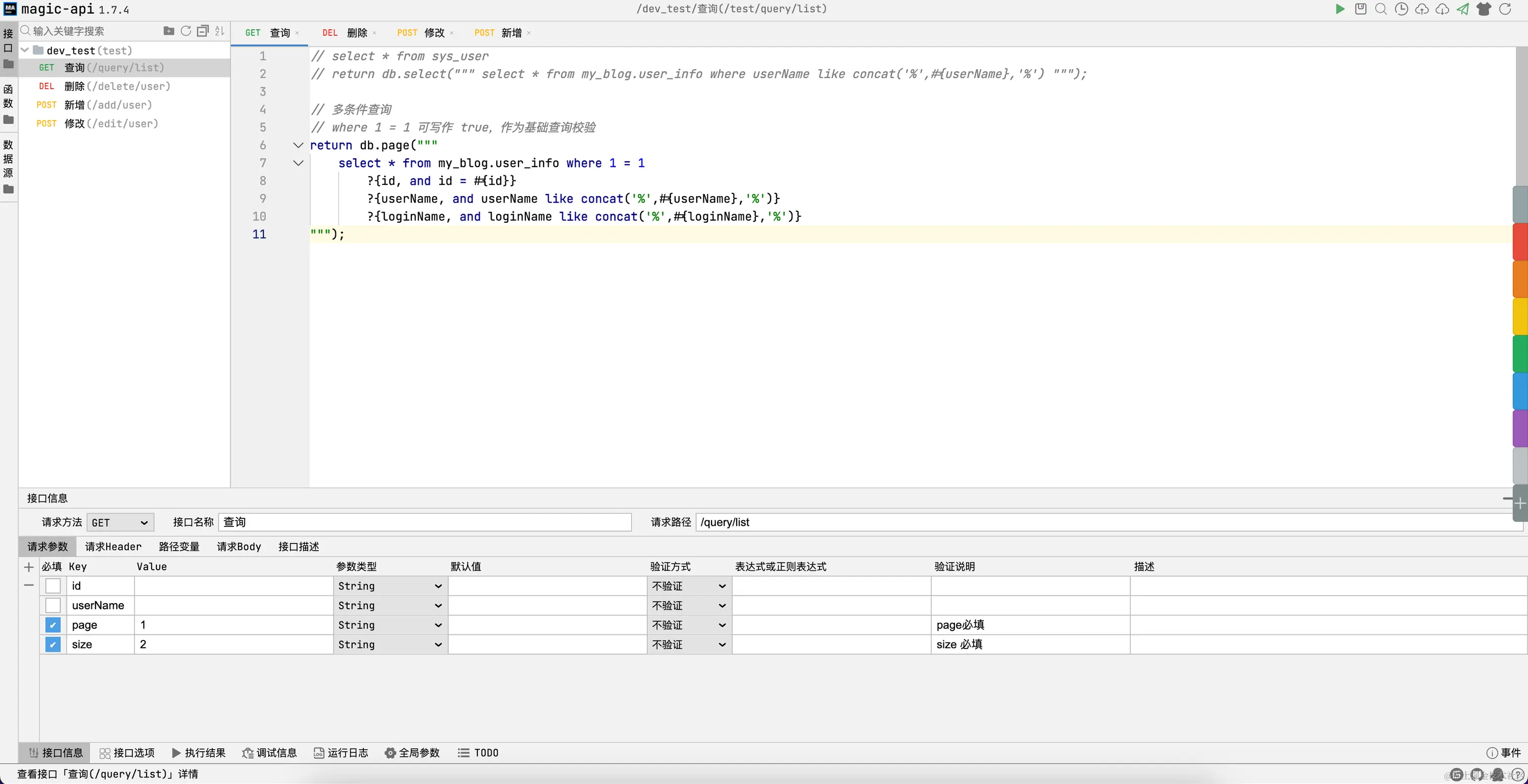The width and height of the screenshot is (1528, 784).
Task: Open the parameter type dropdown for userName
Action: (390, 606)
